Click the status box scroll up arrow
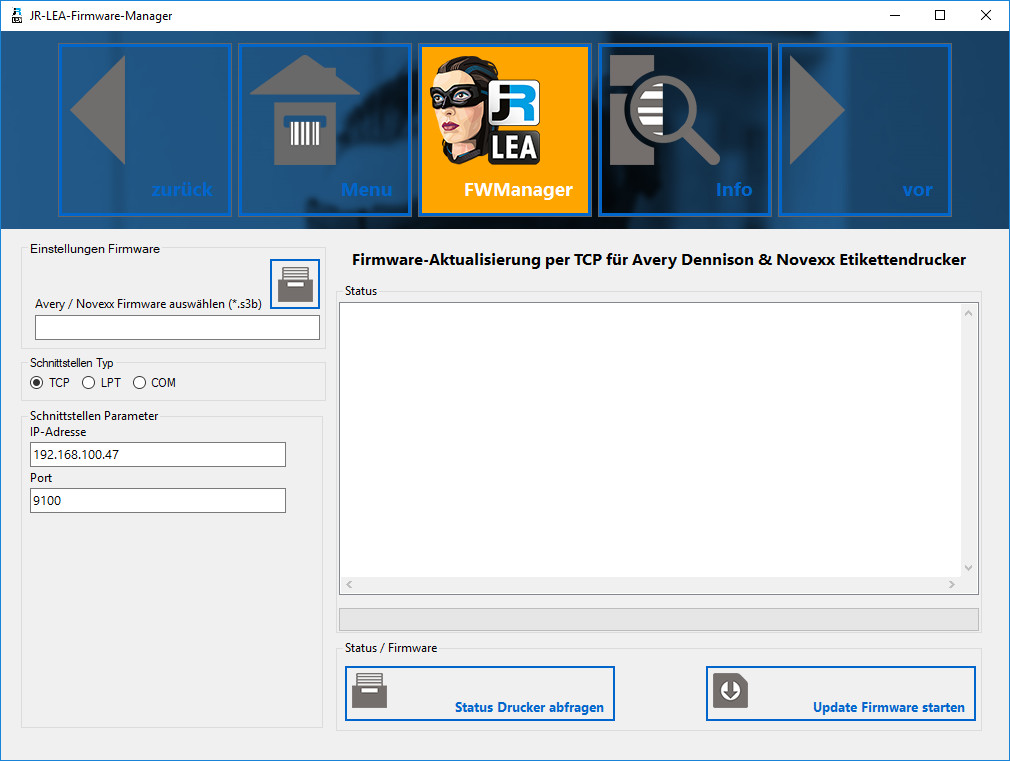The image size is (1010, 761). tap(968, 314)
